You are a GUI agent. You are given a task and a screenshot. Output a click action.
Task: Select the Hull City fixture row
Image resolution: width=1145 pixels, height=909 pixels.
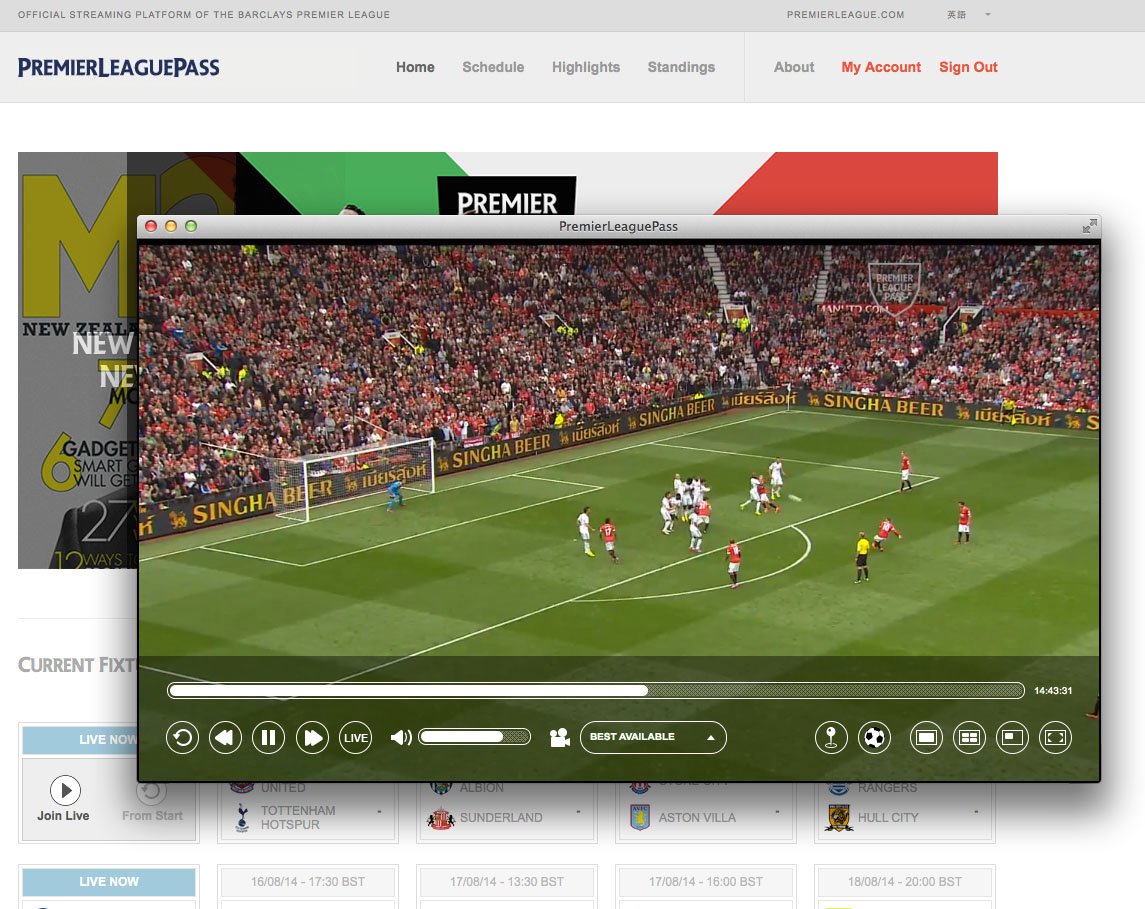905,818
